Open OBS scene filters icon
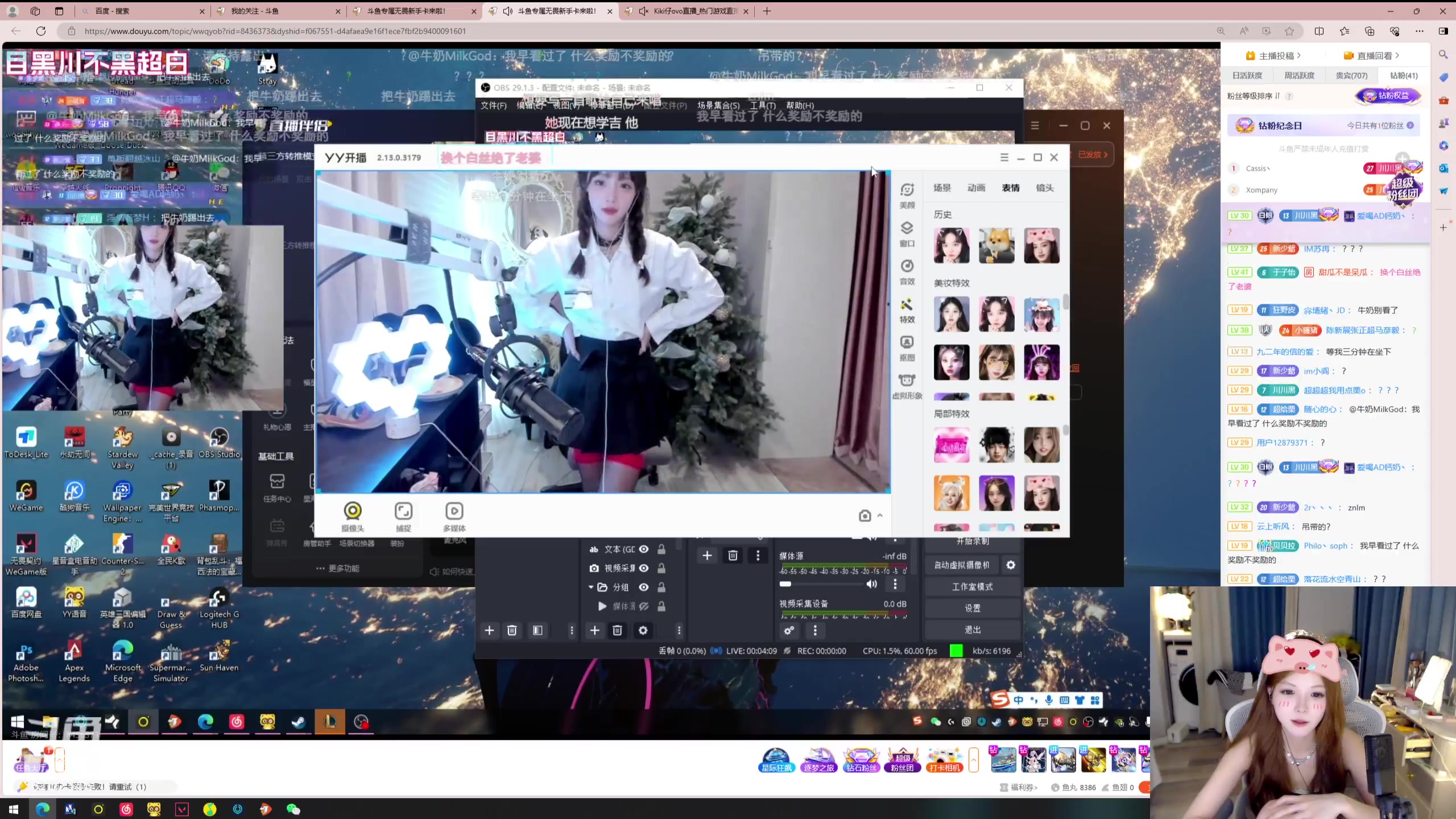The height and width of the screenshot is (819, 1456). coord(537,630)
